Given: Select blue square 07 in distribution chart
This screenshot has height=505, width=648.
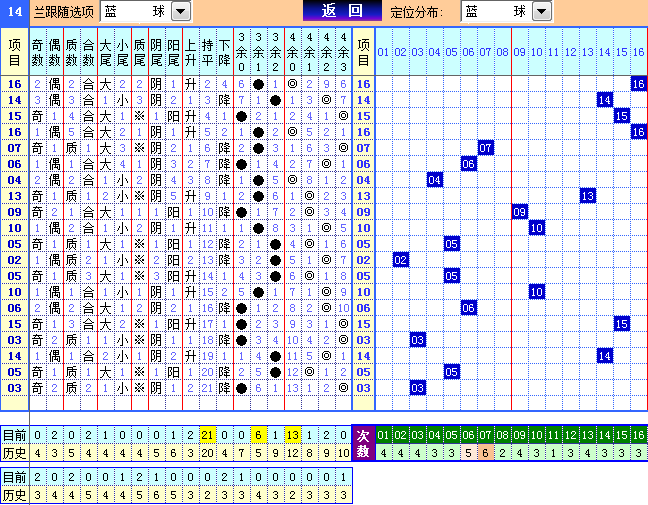Looking at the screenshot, I should 486,148.
